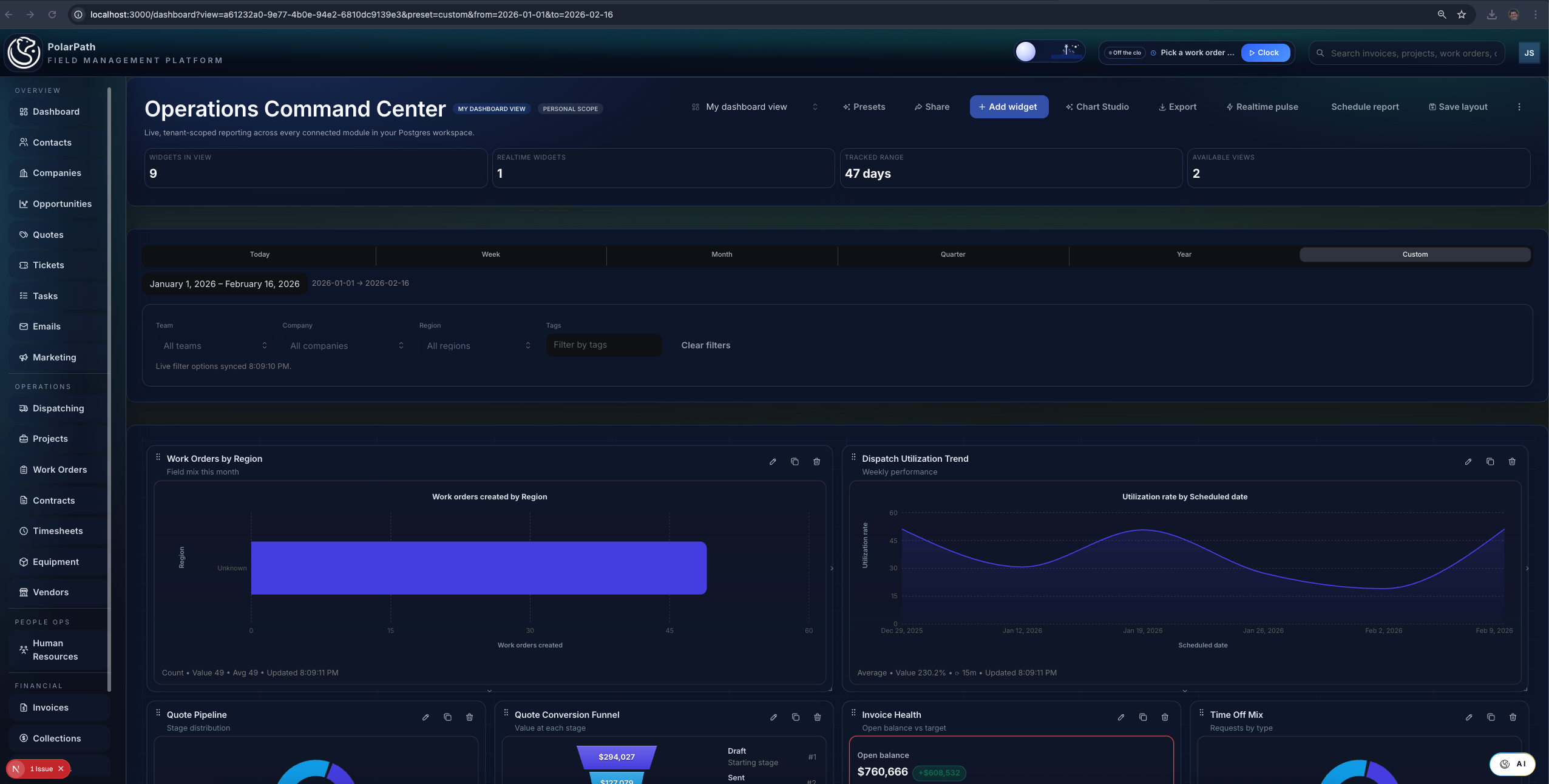Open the three-dot more options menu
This screenshot has height=784, width=1549.
click(x=1519, y=107)
